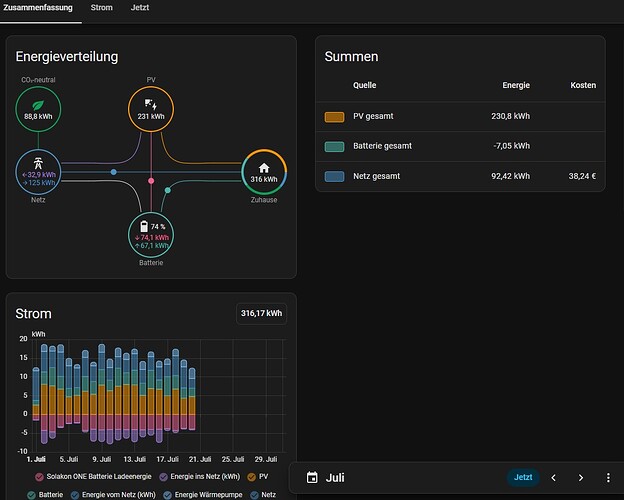
Task: Click the CO₂-neutral leaf icon
Action: pyautogui.click(x=38, y=105)
